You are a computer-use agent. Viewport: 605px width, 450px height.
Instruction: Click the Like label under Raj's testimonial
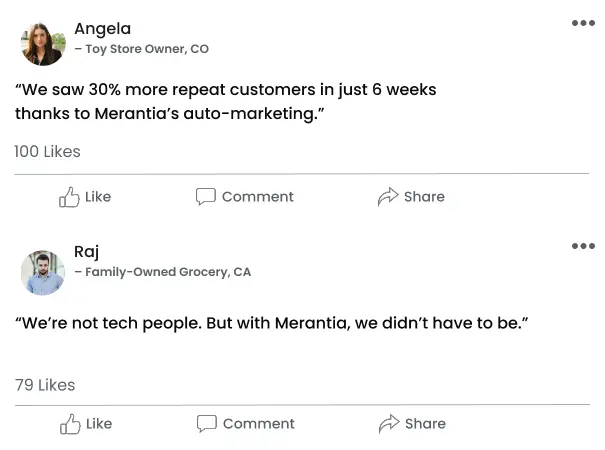(99, 424)
